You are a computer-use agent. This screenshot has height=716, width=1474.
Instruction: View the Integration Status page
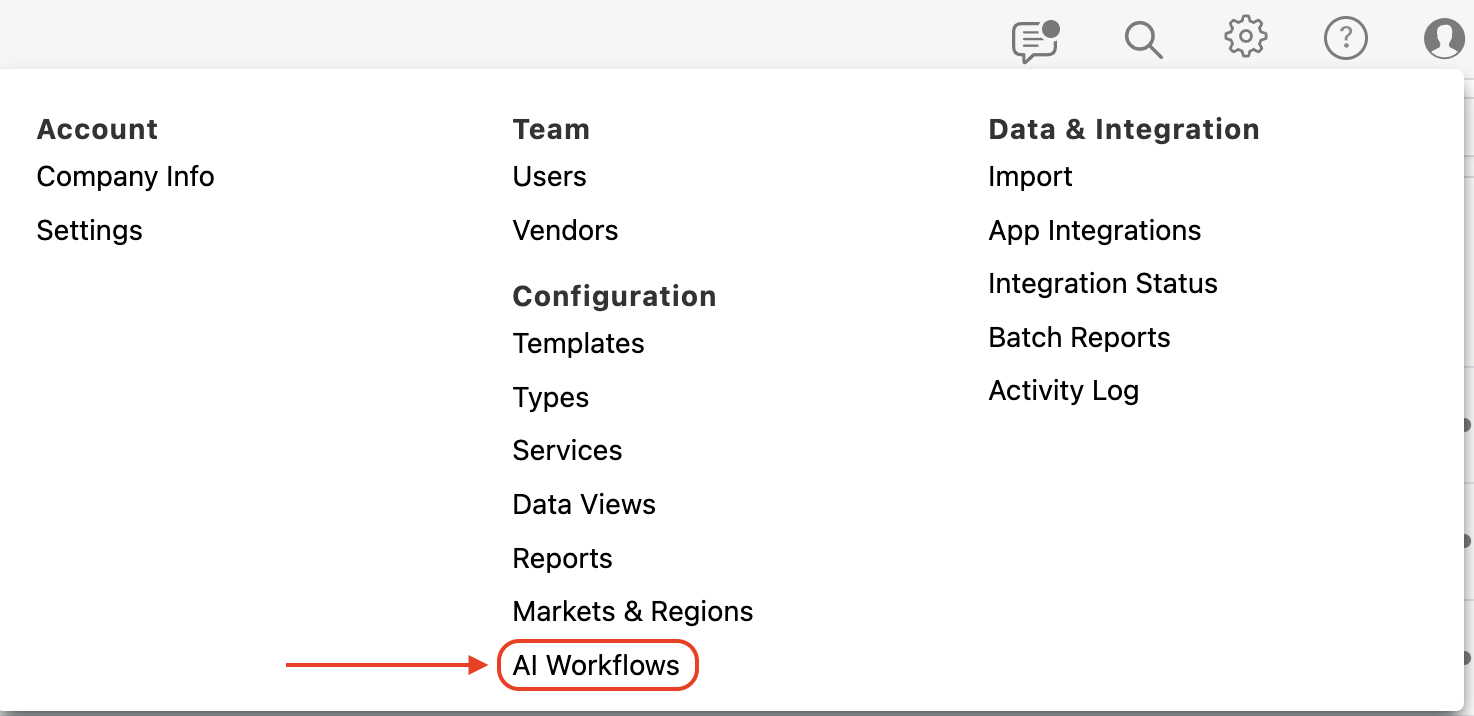[x=1102, y=284]
